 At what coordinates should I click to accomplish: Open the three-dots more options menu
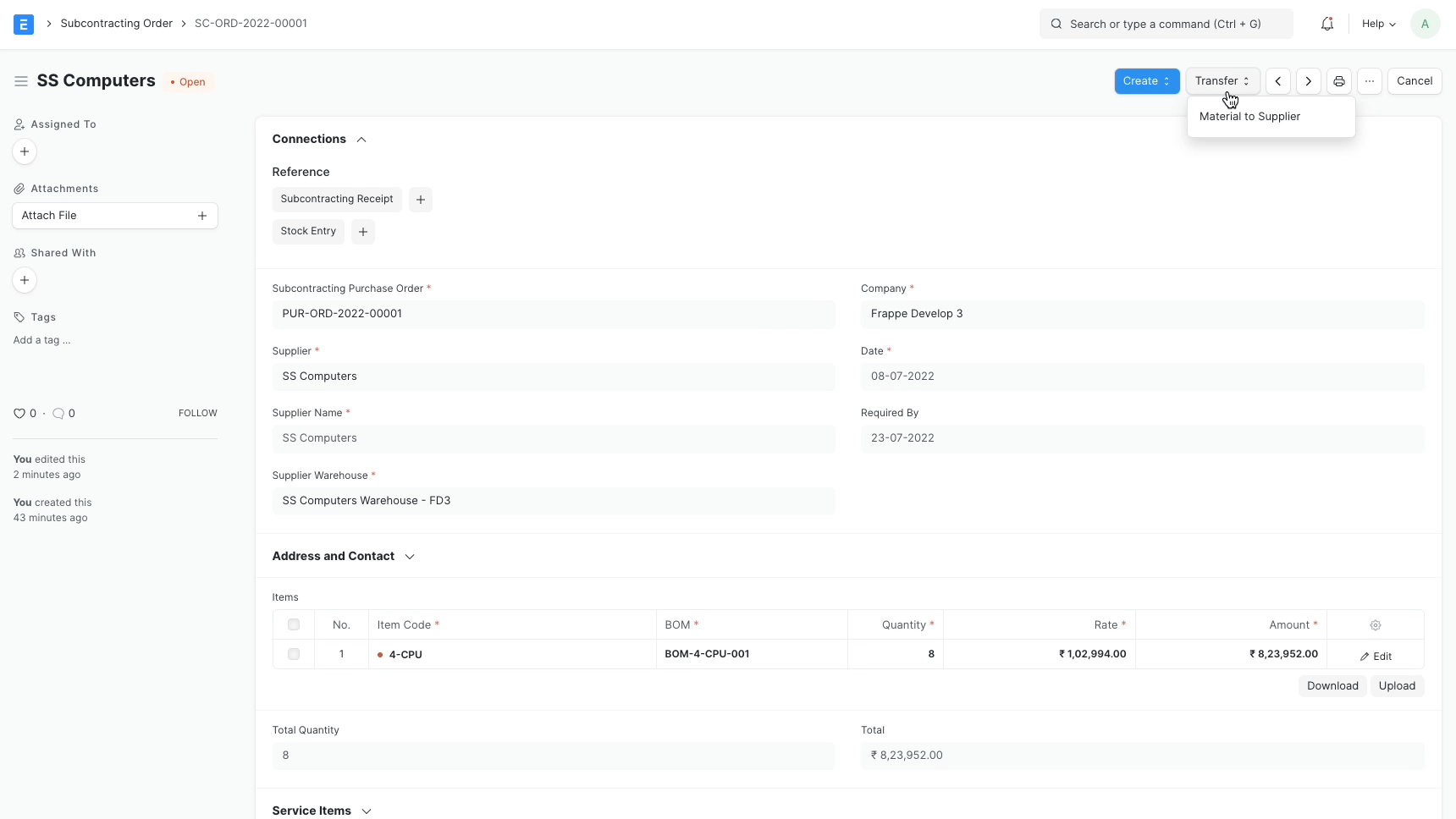click(1369, 81)
